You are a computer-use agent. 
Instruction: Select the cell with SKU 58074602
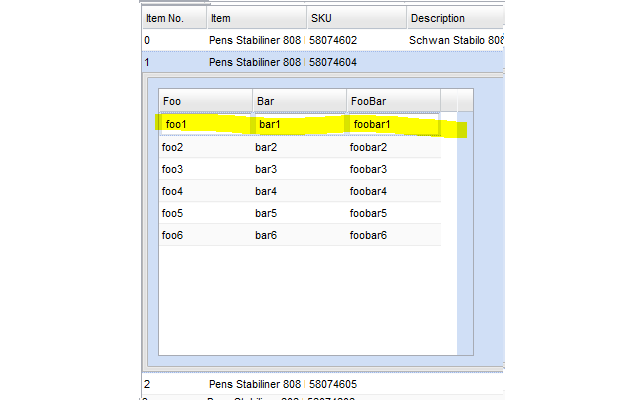pyautogui.click(x=355, y=40)
